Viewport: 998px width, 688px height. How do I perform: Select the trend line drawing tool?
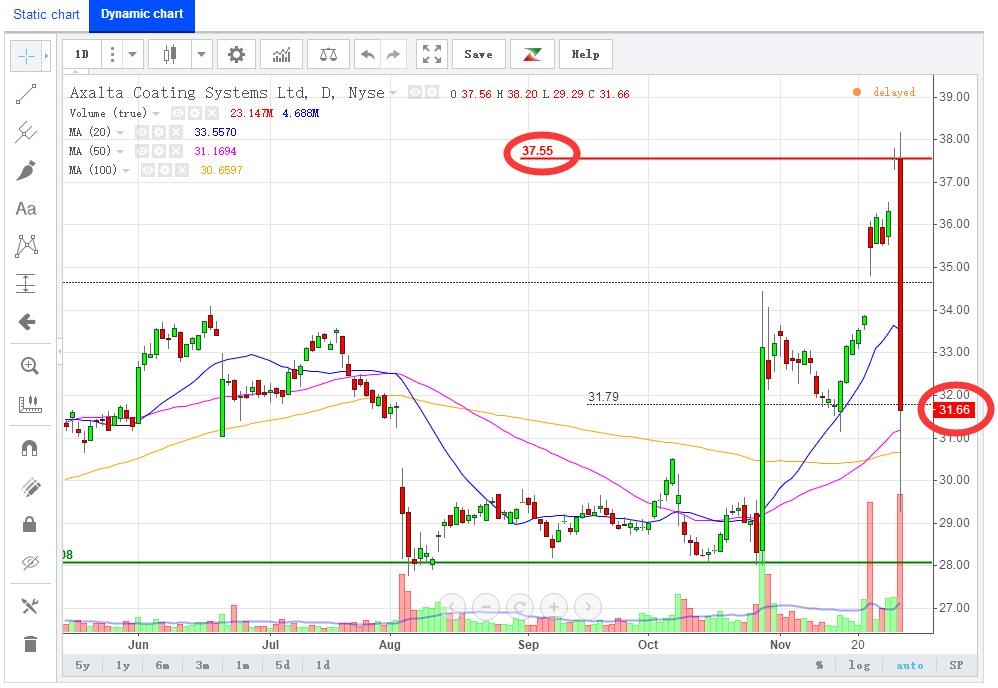(26, 94)
